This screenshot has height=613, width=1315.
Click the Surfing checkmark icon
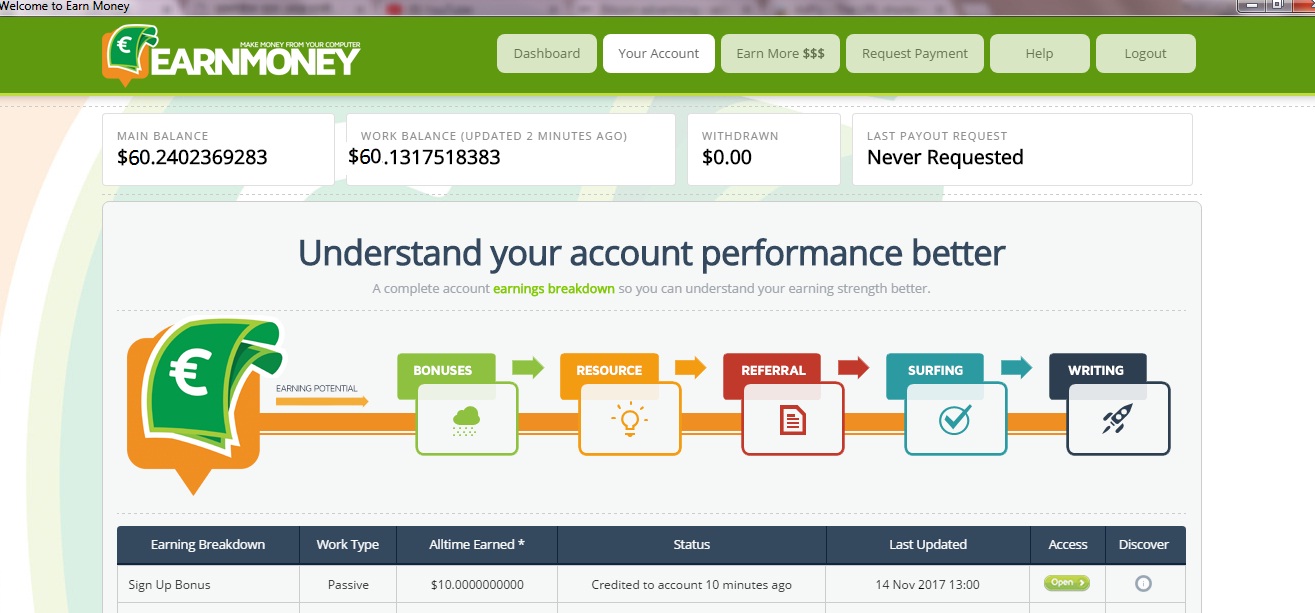[x=955, y=420]
